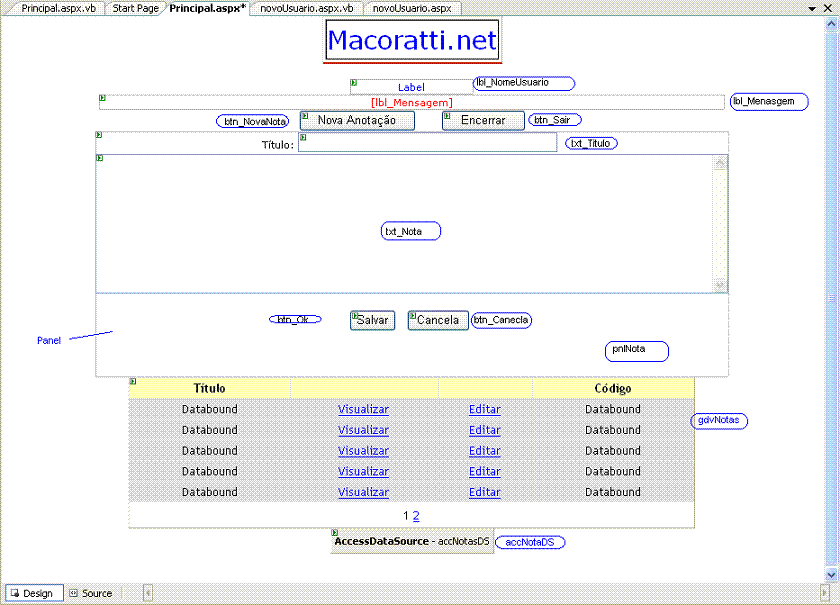Click the textarea's scroll down arrow
The height and width of the screenshot is (605, 840).
pos(720,286)
